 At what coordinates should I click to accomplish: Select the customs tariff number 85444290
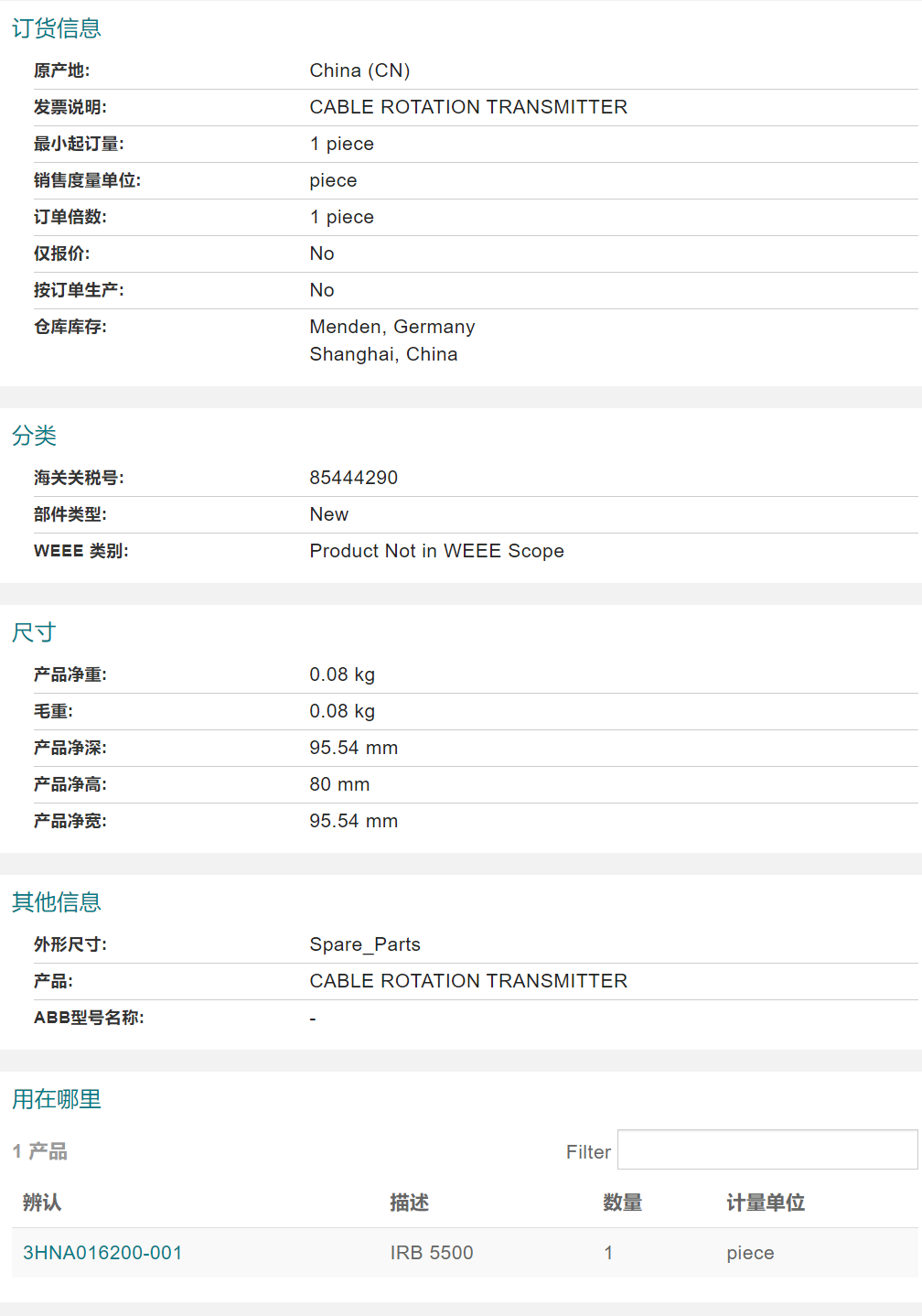354,478
